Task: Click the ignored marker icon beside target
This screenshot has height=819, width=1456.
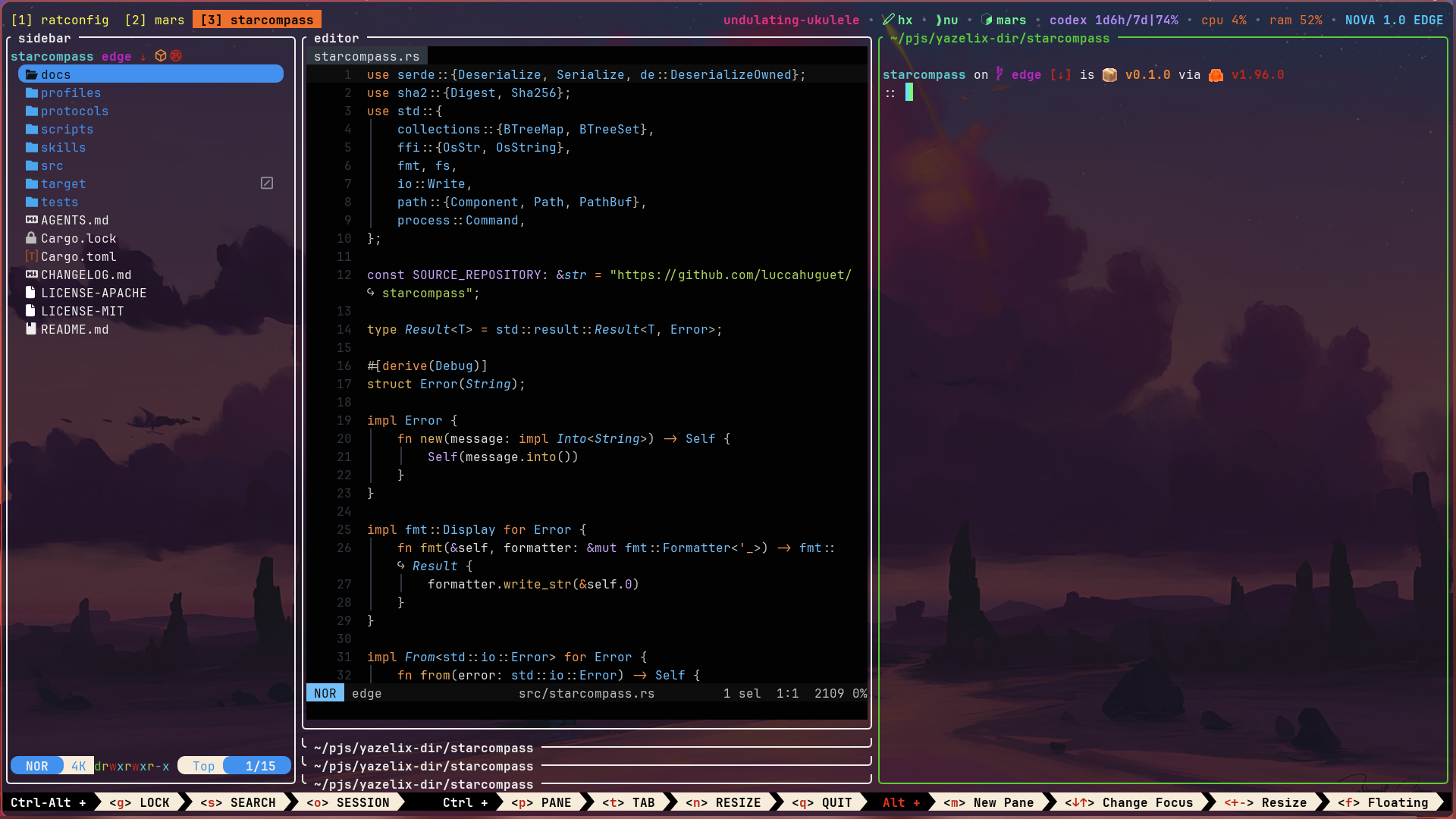Action: 267,184
